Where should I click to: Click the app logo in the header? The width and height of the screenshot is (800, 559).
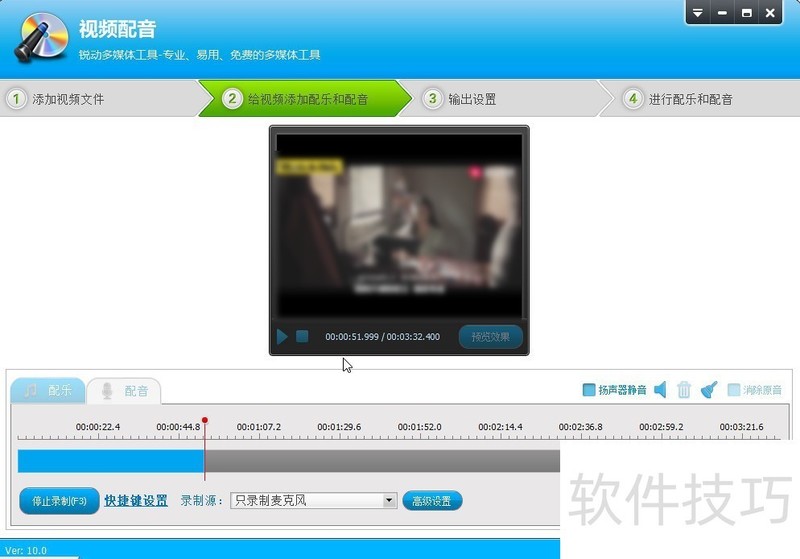(x=41, y=38)
